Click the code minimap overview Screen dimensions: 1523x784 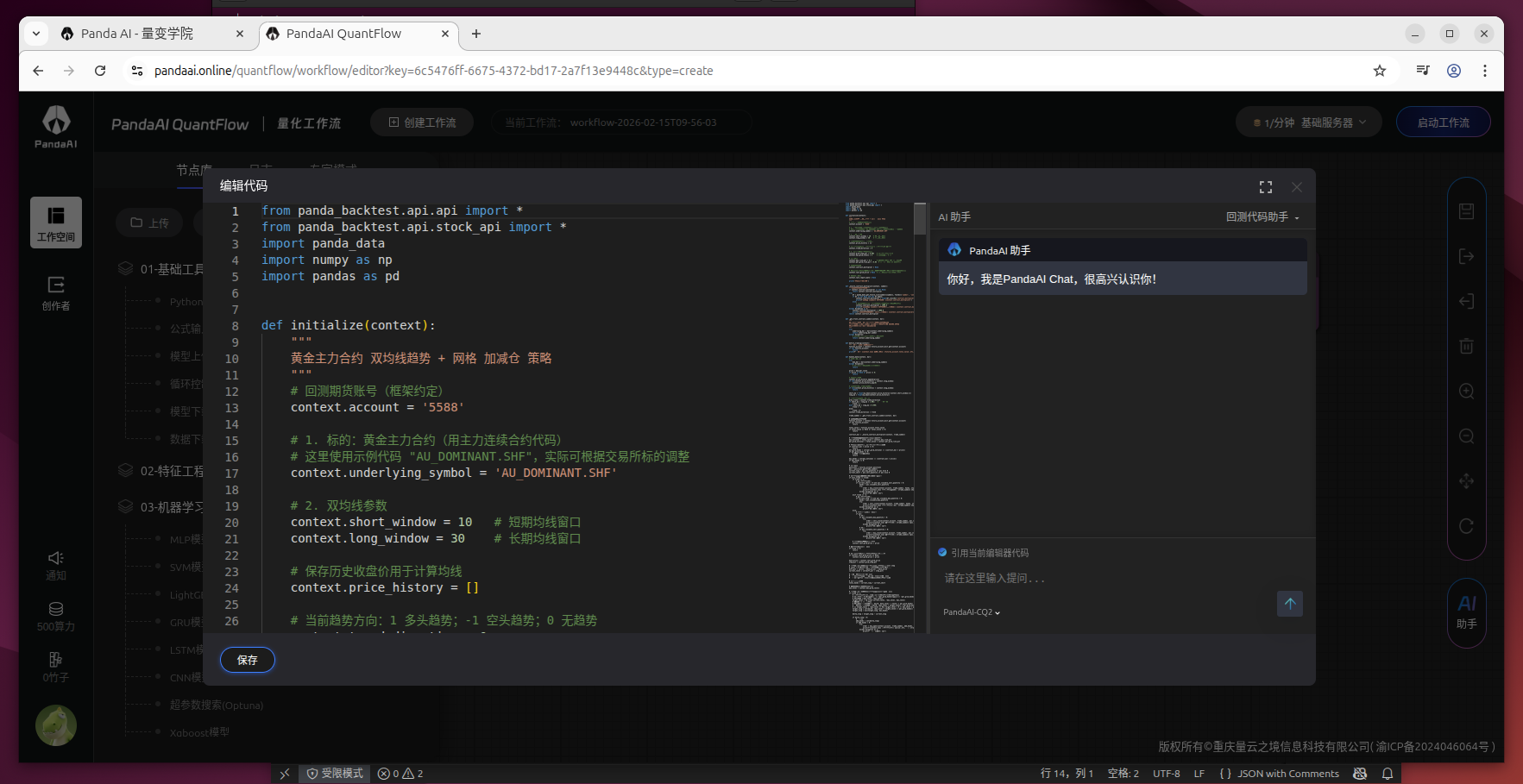pos(878,417)
